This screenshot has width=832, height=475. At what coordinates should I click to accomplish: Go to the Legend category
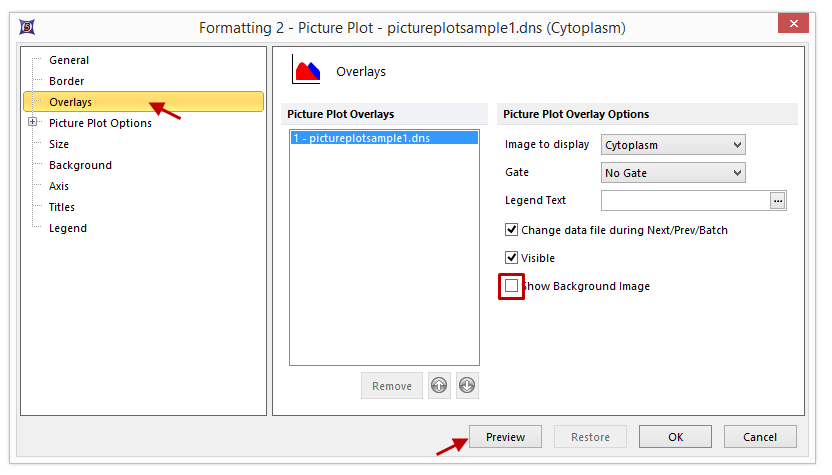(x=68, y=228)
